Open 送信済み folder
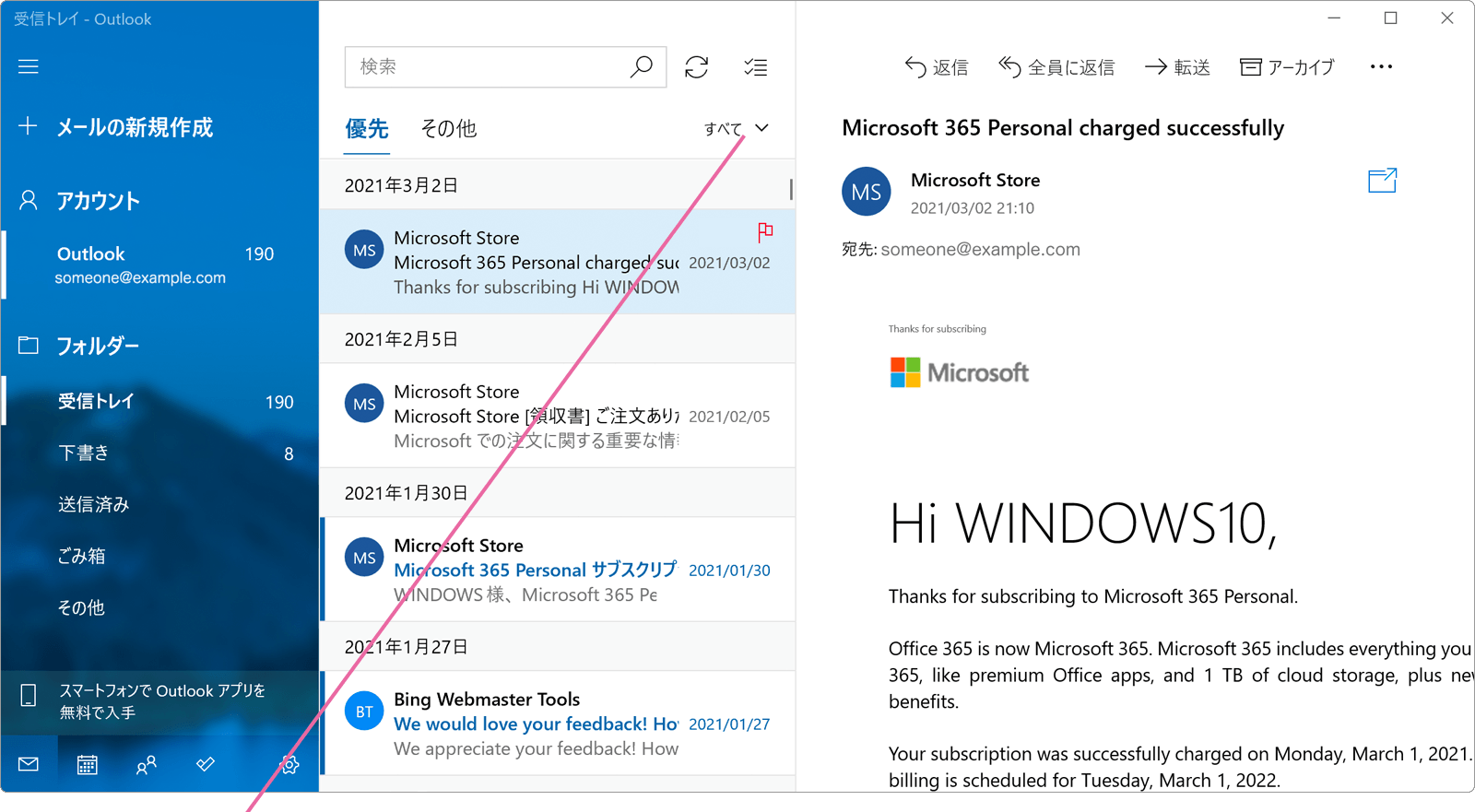The image size is (1475, 812). click(x=159, y=504)
